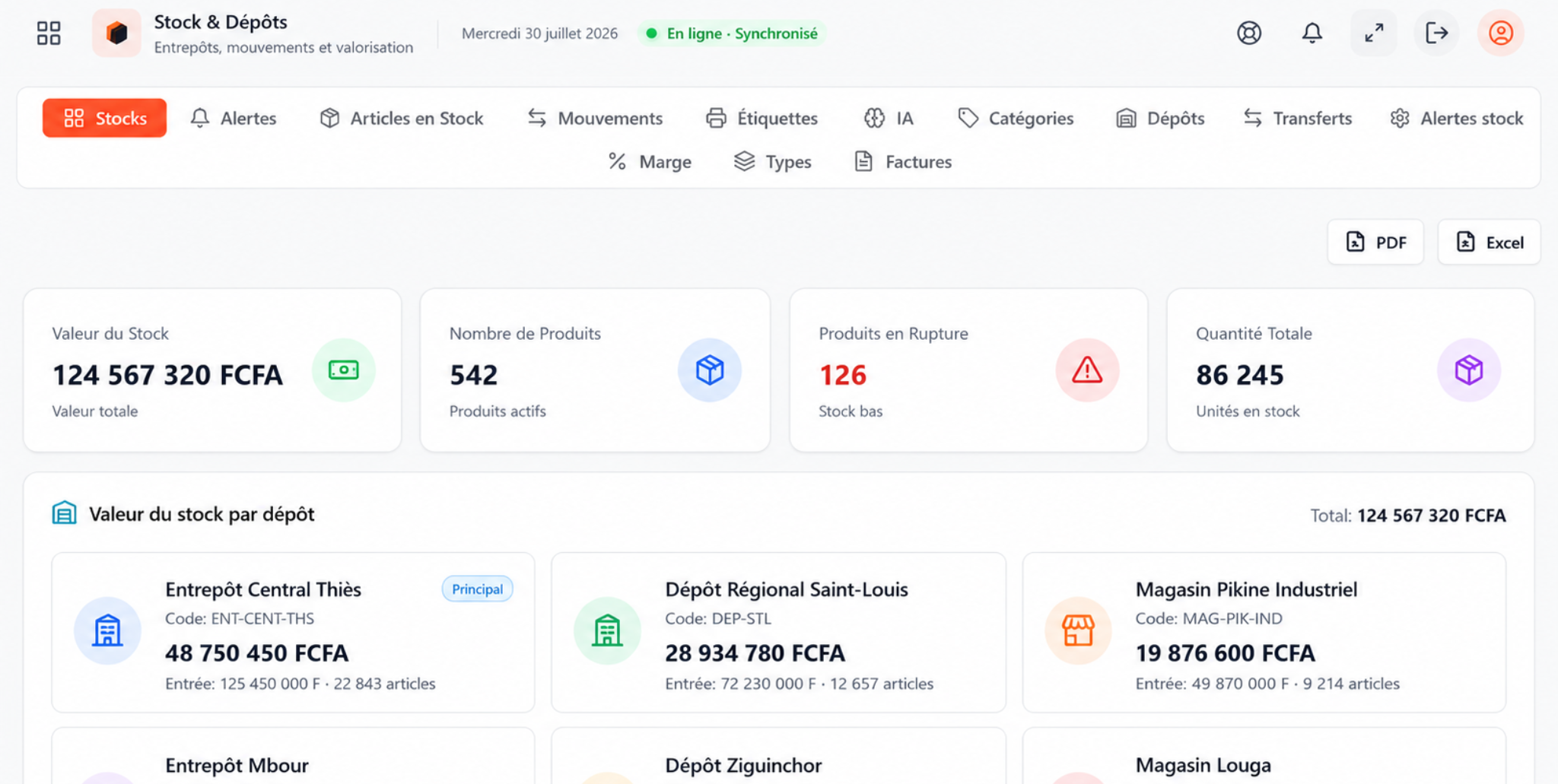Click the green banknote icon in Valeur du Stock
1558x784 pixels.
pos(344,370)
